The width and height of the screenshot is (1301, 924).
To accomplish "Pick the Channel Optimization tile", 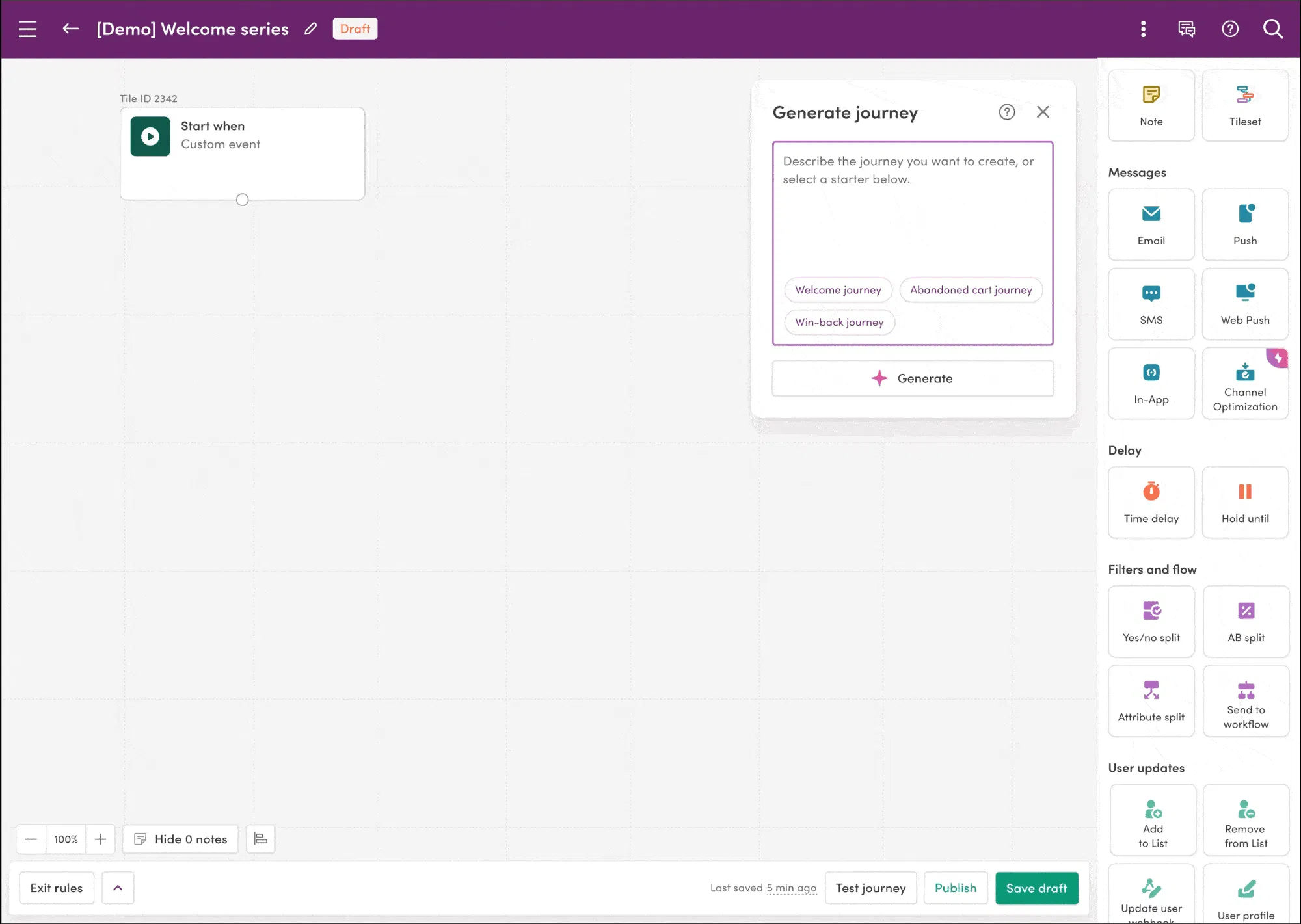I will click(1244, 384).
